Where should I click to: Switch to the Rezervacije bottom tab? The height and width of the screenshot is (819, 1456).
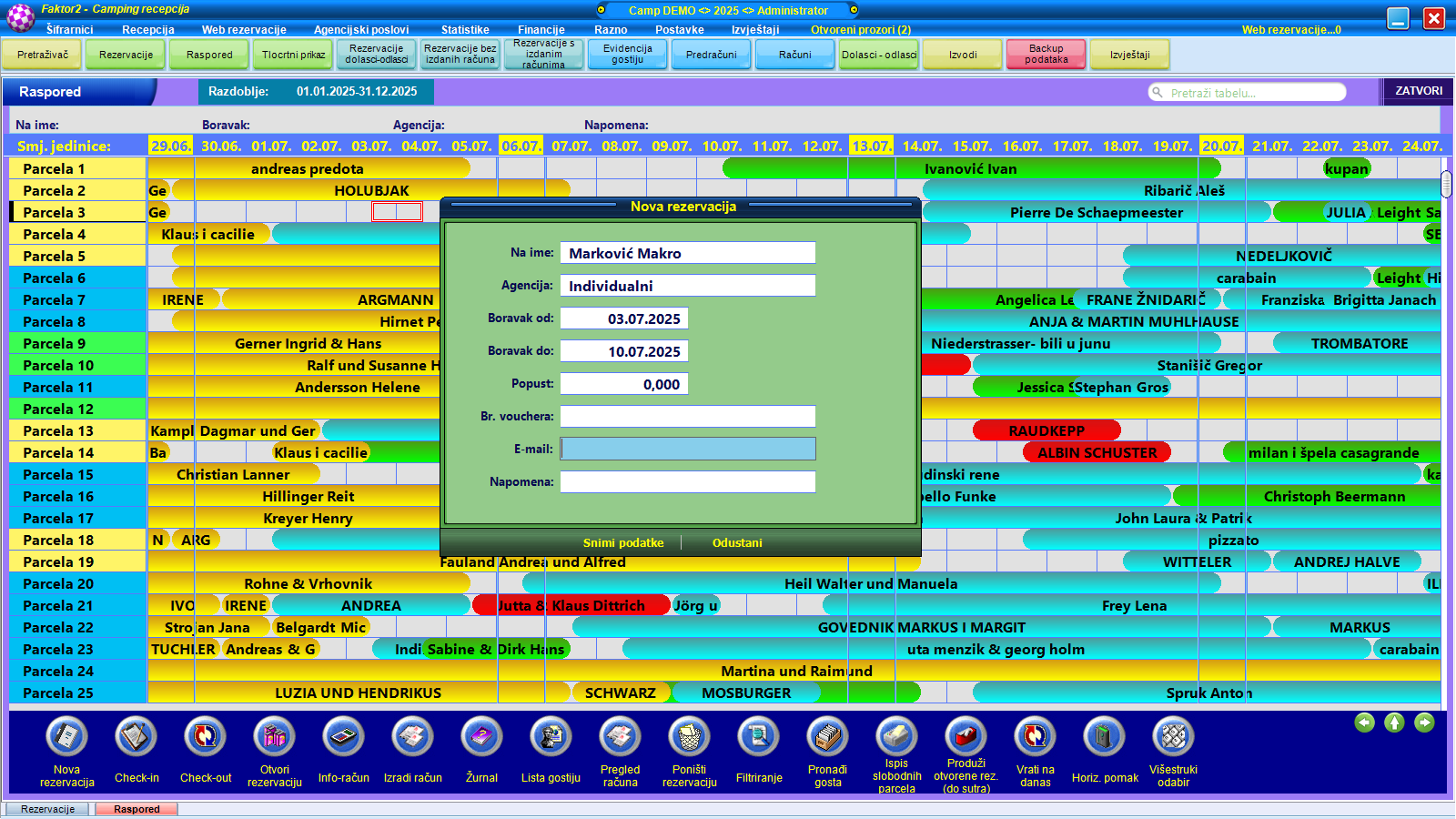(48, 809)
